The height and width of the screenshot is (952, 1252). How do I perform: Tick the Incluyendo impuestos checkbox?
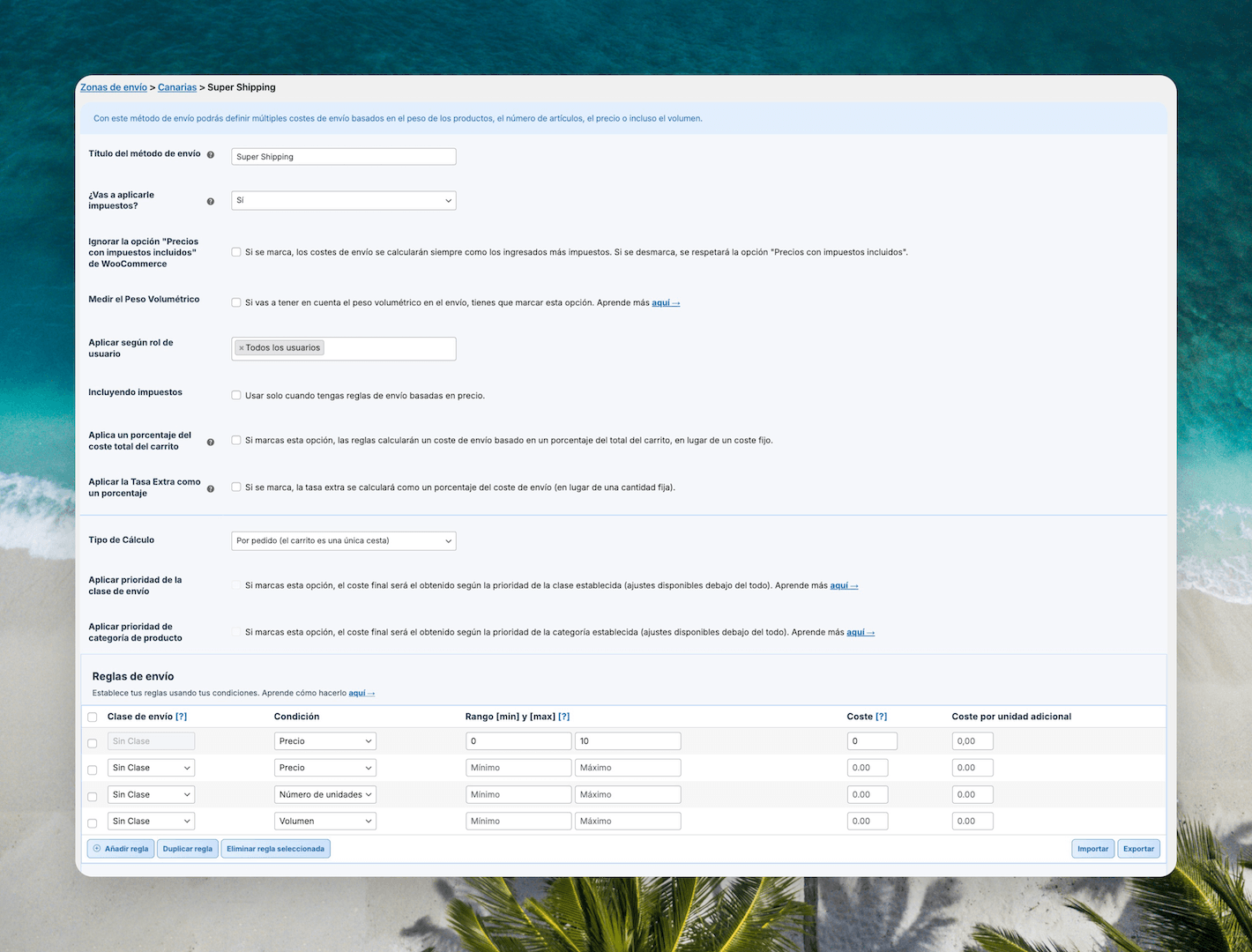pos(236,396)
